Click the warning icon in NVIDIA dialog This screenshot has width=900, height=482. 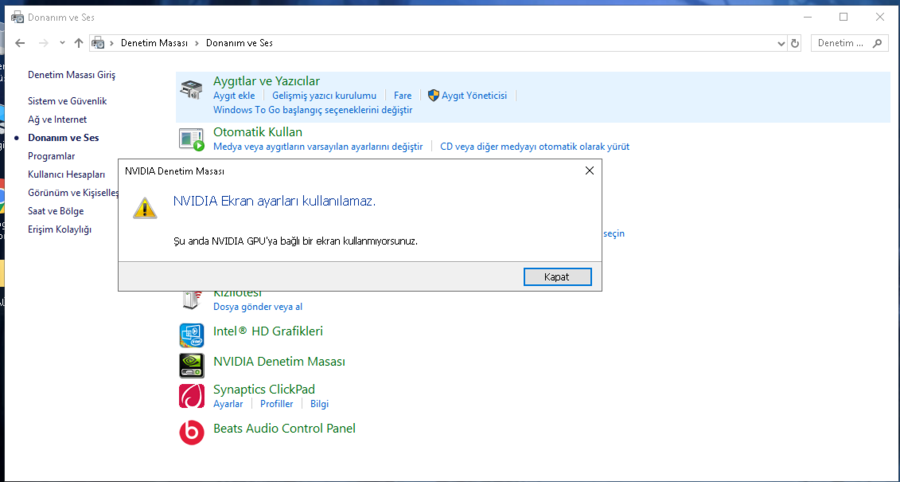point(145,208)
